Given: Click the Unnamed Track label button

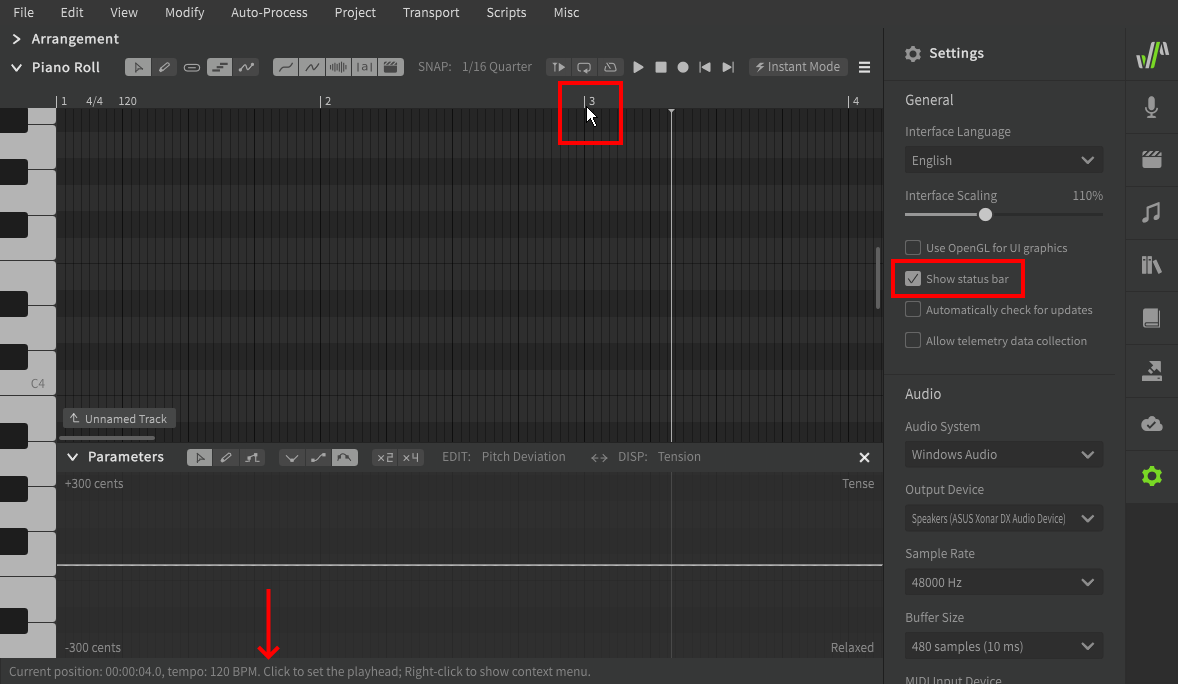Looking at the screenshot, I should [x=119, y=419].
